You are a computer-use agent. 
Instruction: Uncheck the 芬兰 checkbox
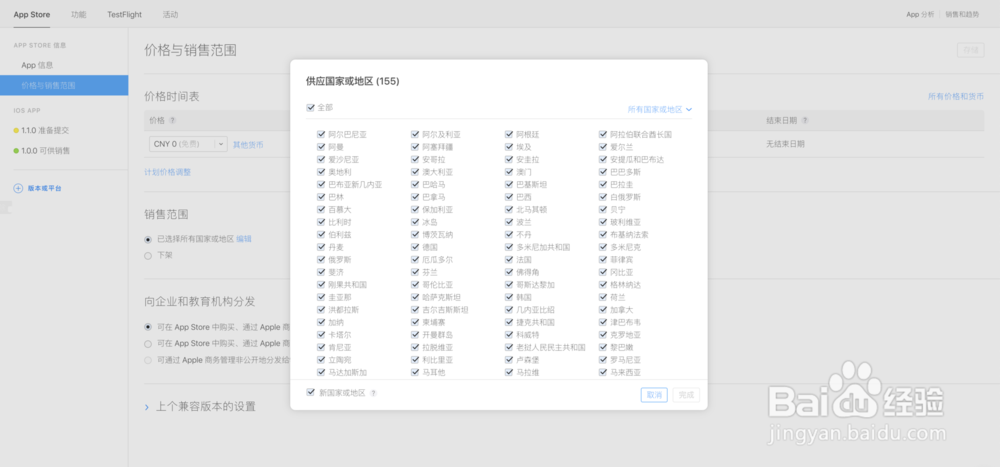[x=415, y=272]
